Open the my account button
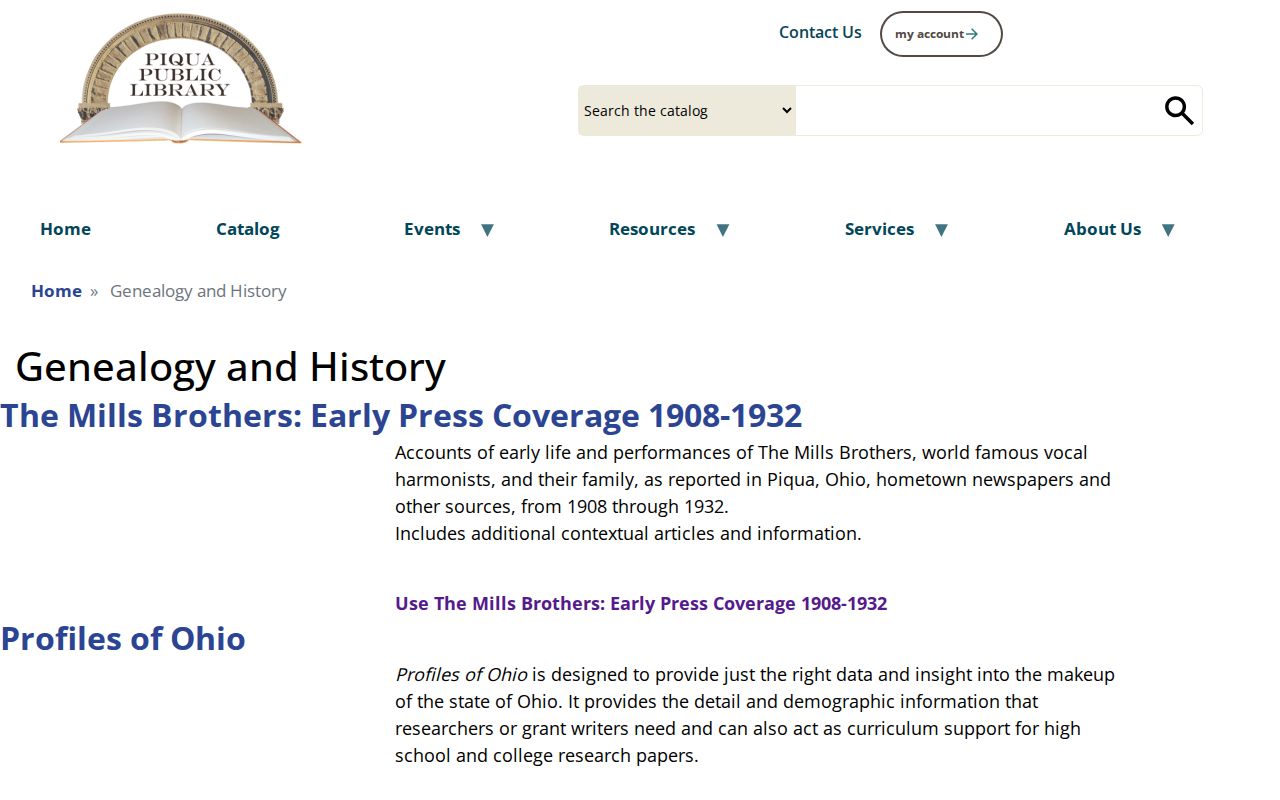 [941, 34]
